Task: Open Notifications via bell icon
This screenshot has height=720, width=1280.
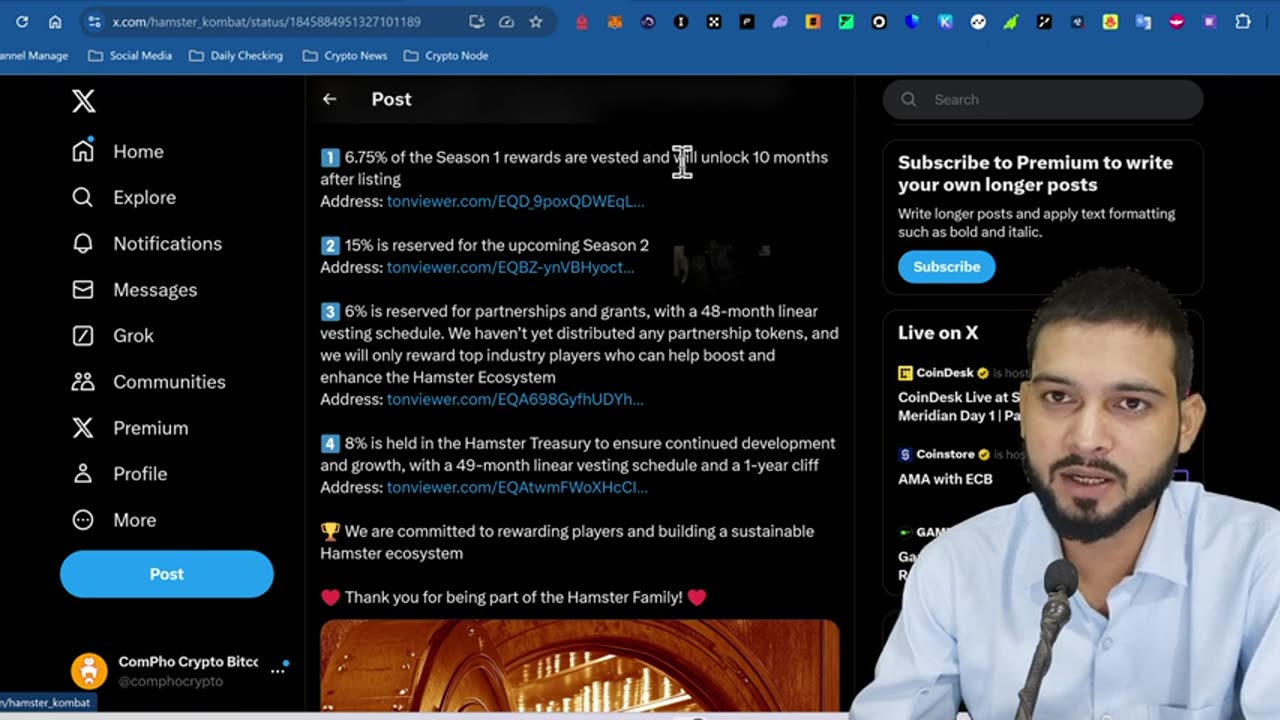Action: click(x=83, y=243)
